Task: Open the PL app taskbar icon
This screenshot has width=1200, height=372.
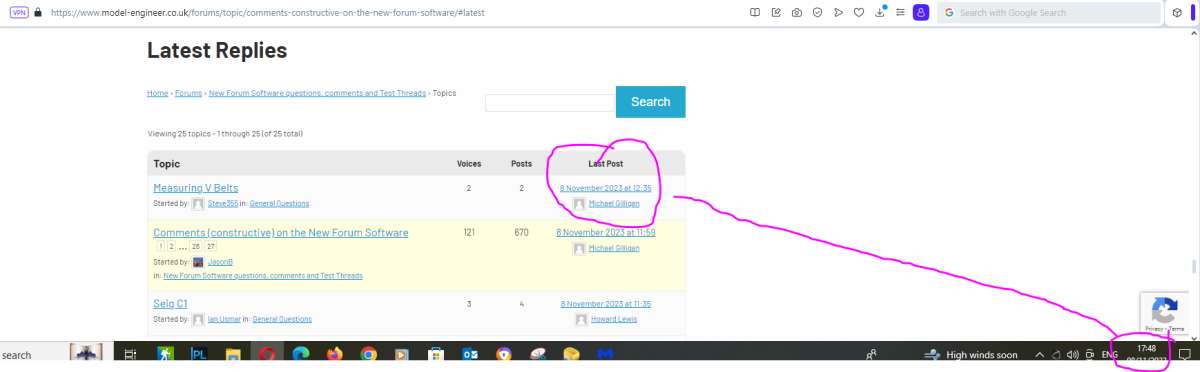Action: (x=198, y=354)
